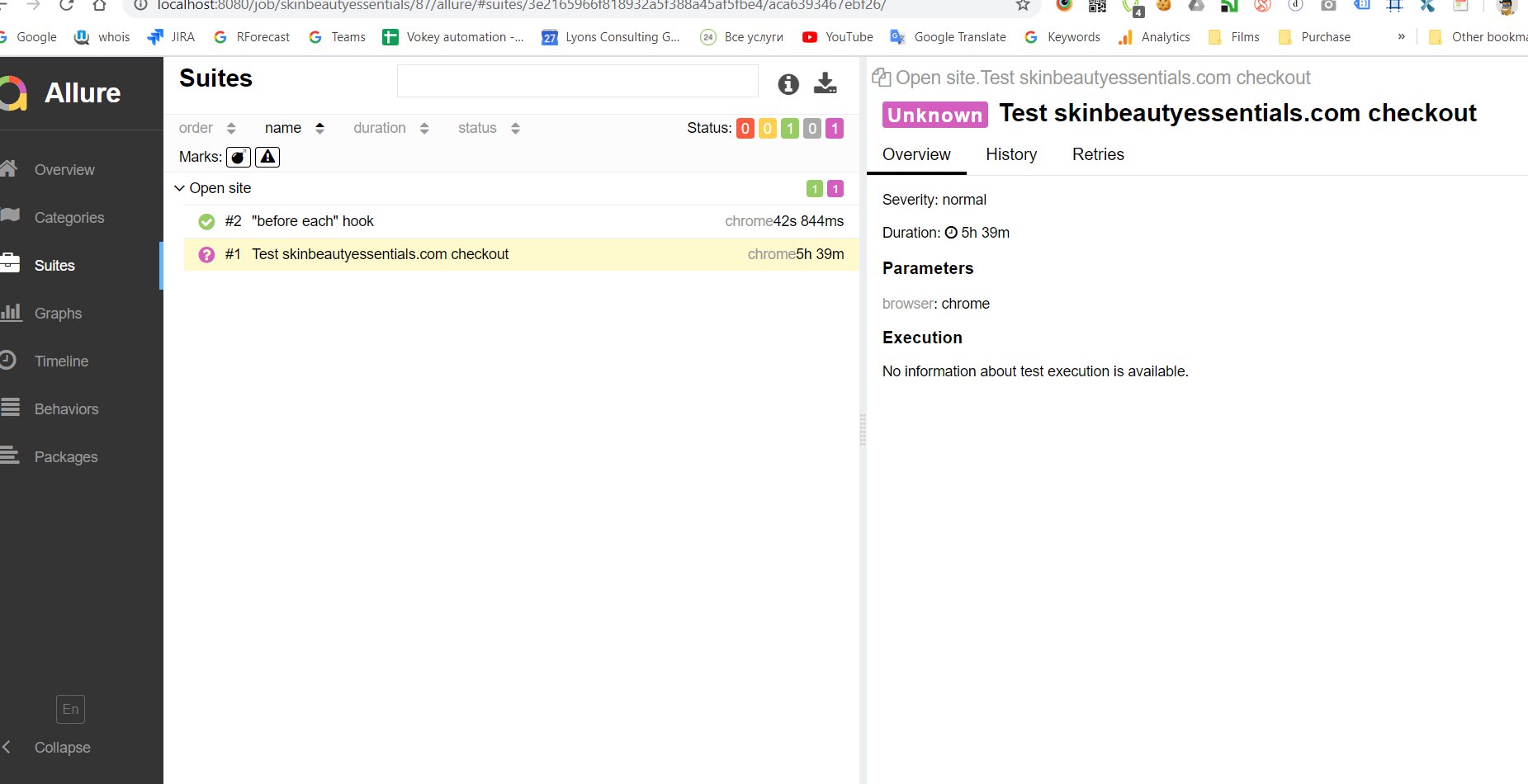Open the QR code extension

1097,6
